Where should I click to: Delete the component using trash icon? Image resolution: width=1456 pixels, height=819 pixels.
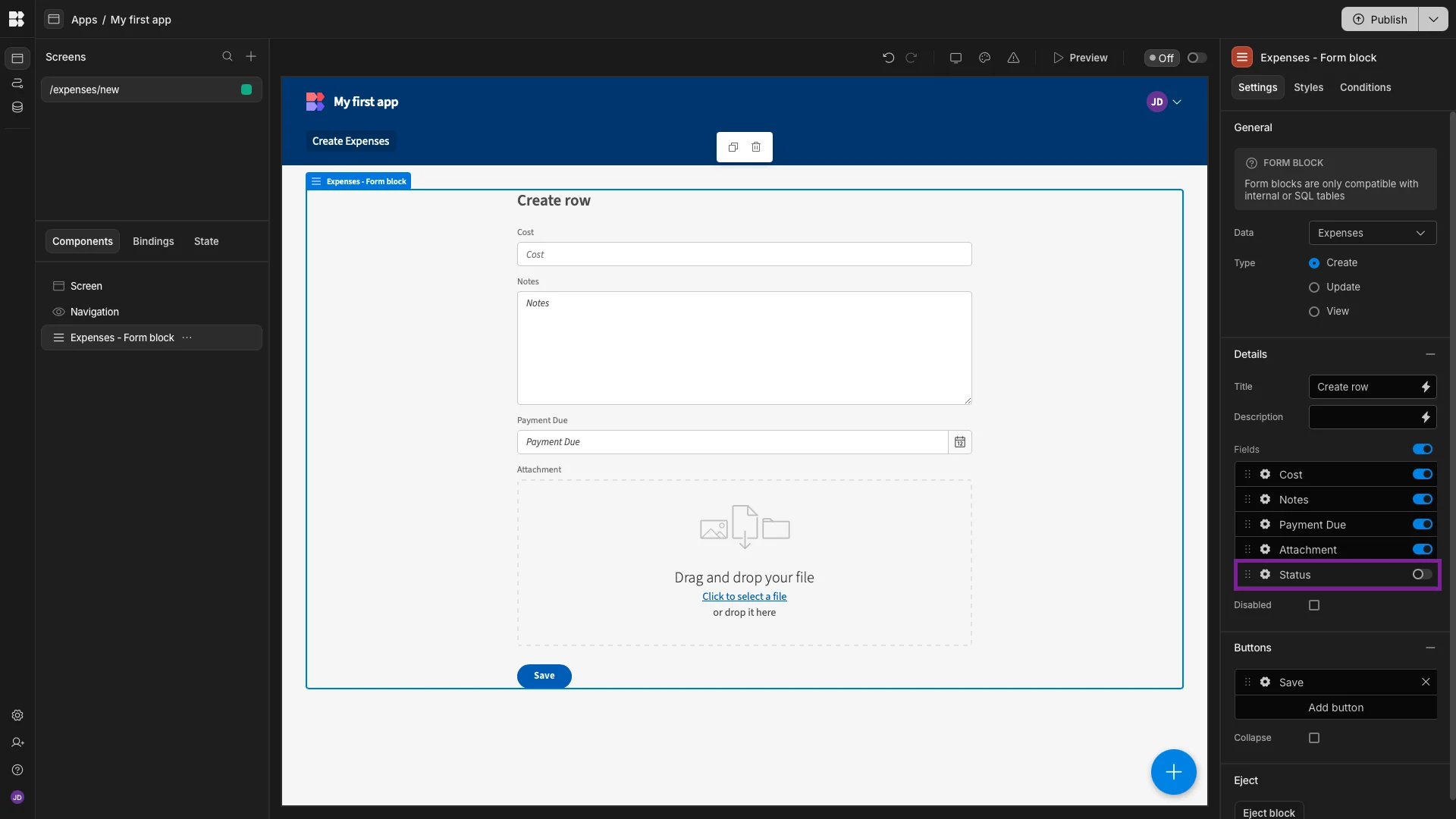[x=756, y=147]
